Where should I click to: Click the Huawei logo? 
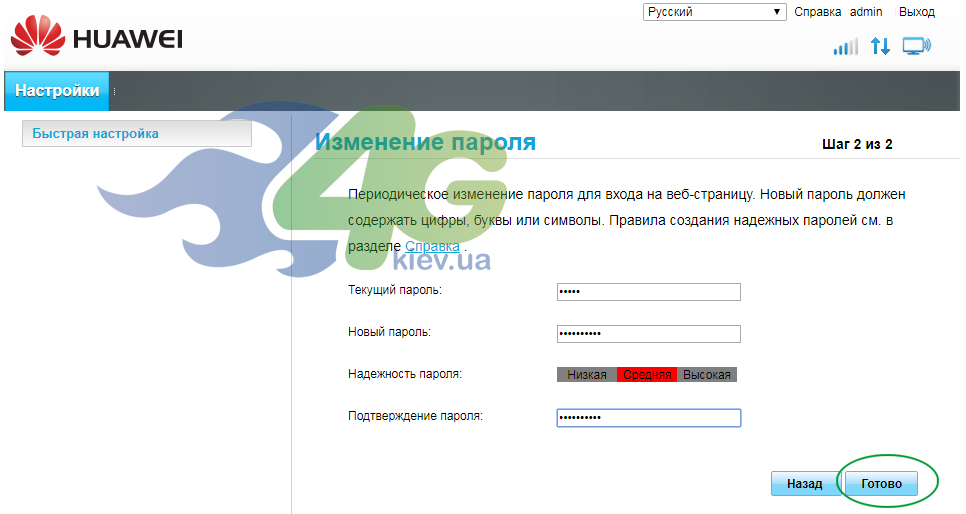97,38
